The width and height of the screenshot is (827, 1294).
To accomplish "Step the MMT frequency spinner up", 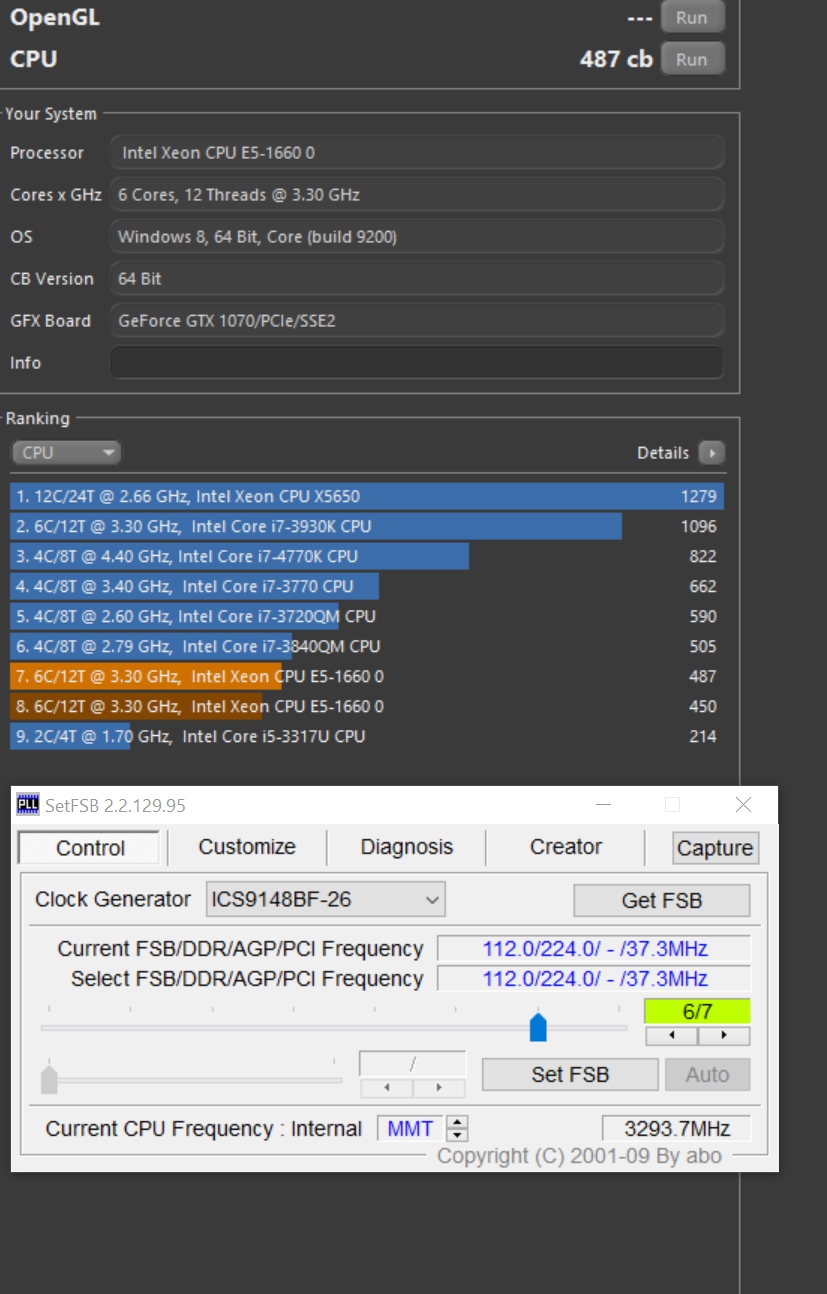I will (457, 1123).
